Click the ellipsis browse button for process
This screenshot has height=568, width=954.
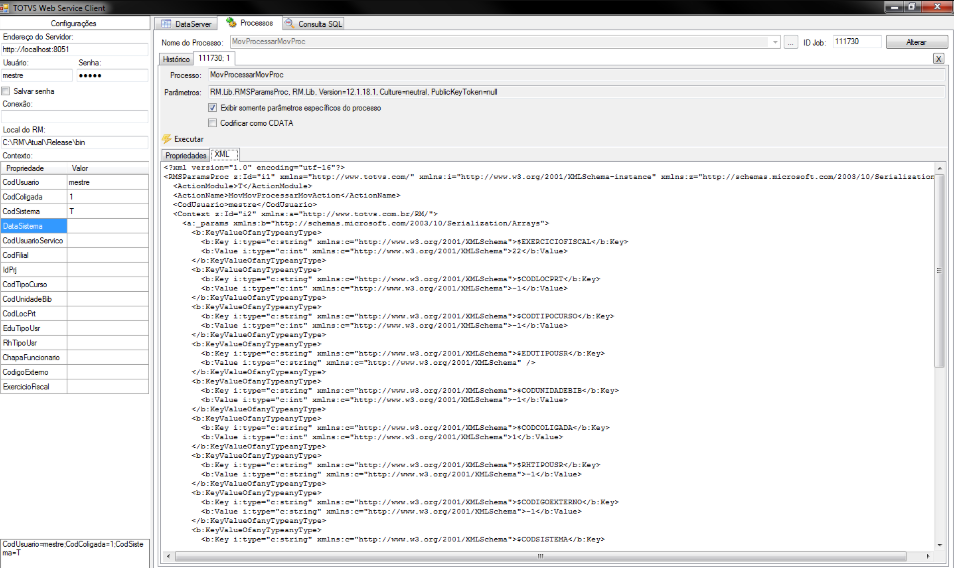[790, 42]
